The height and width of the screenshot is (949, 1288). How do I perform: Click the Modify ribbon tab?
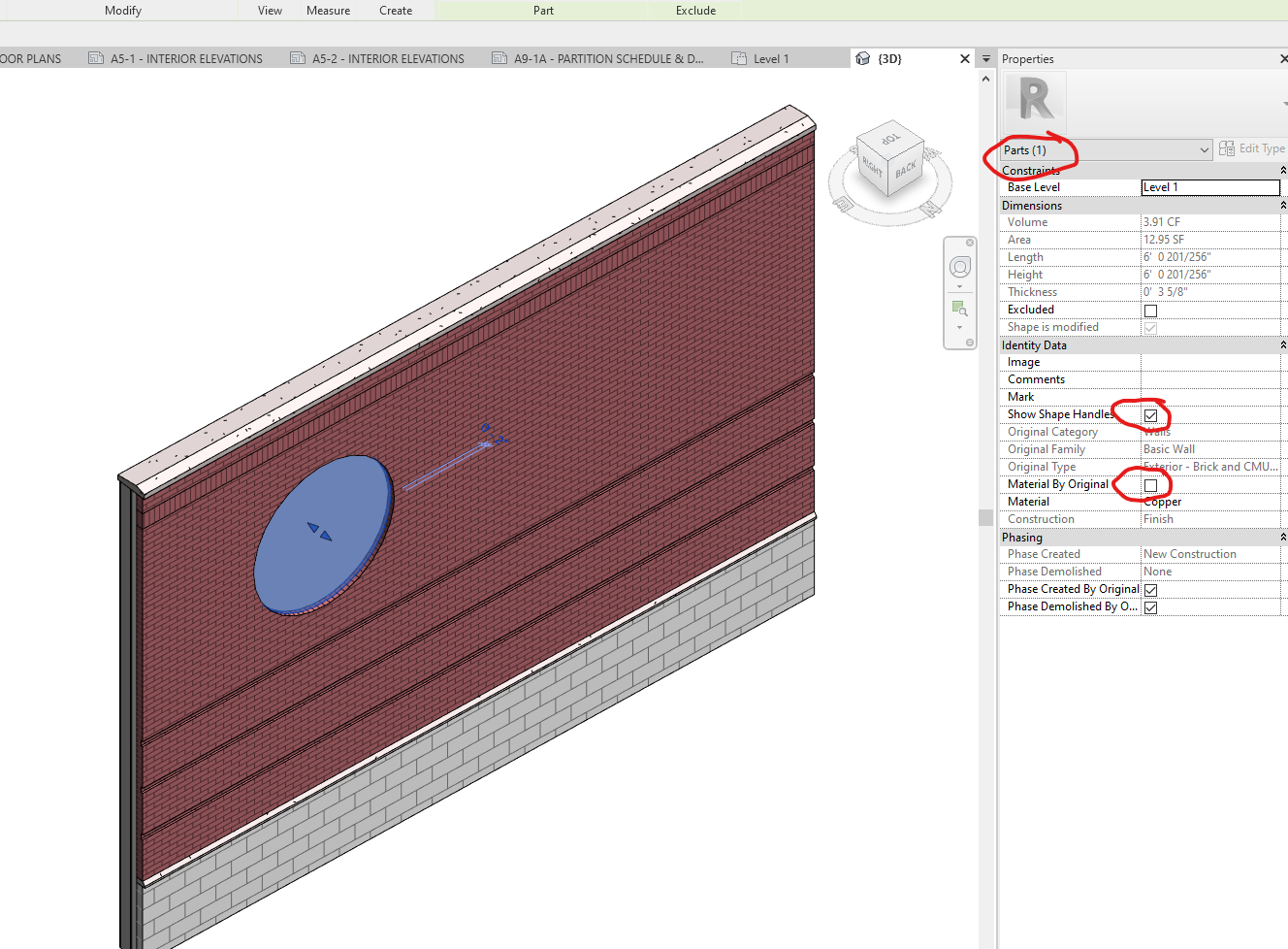[x=122, y=11]
